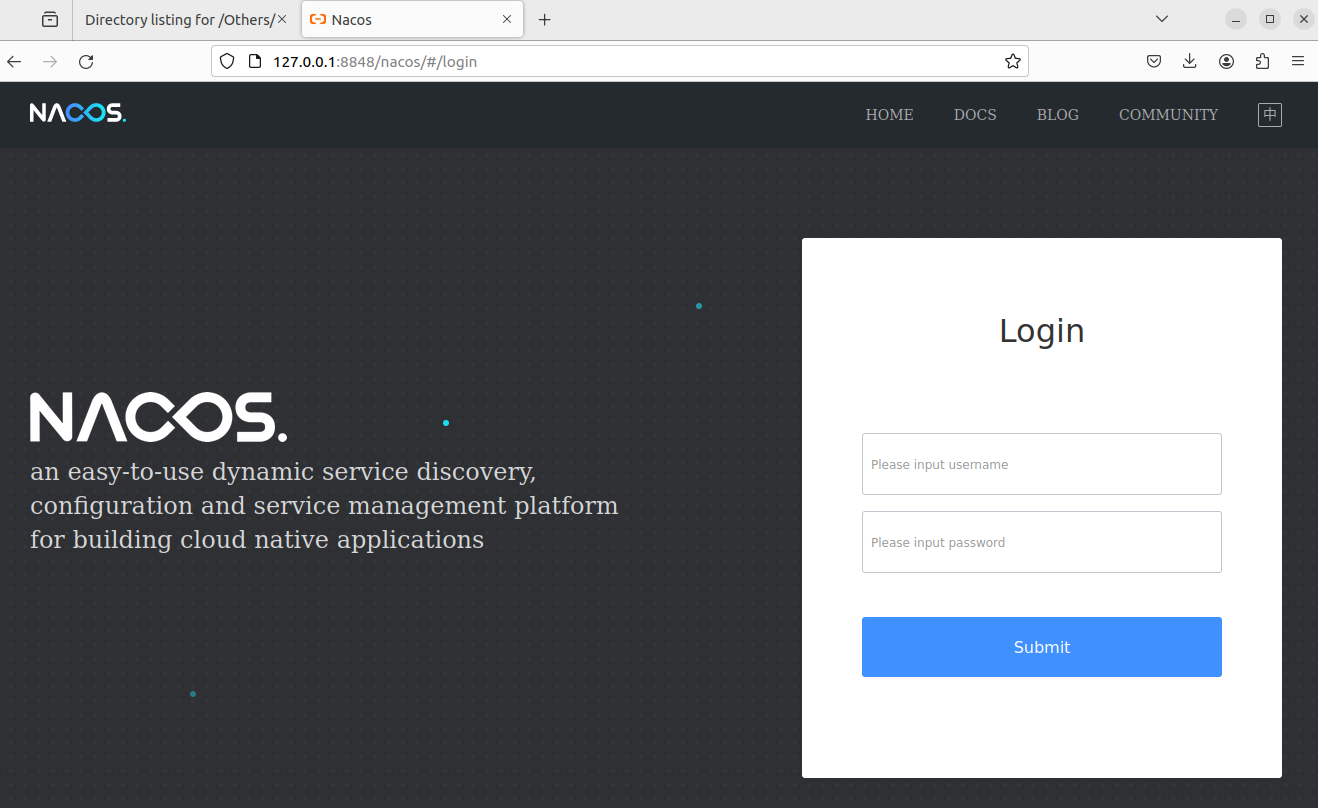Focus the password input field
Screen dimensions: 1318x808
[x=1042, y=542]
